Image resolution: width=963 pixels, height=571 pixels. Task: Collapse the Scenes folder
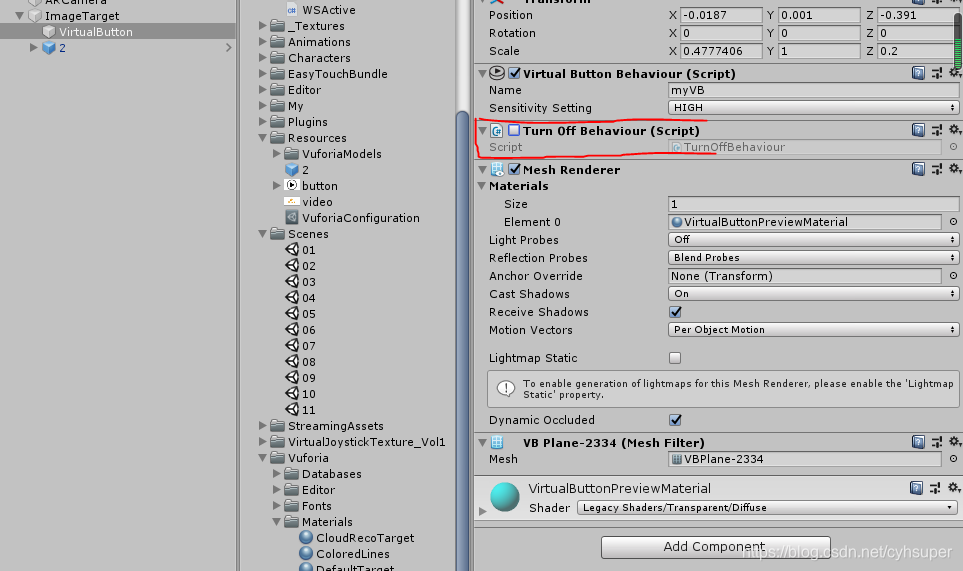(x=263, y=233)
